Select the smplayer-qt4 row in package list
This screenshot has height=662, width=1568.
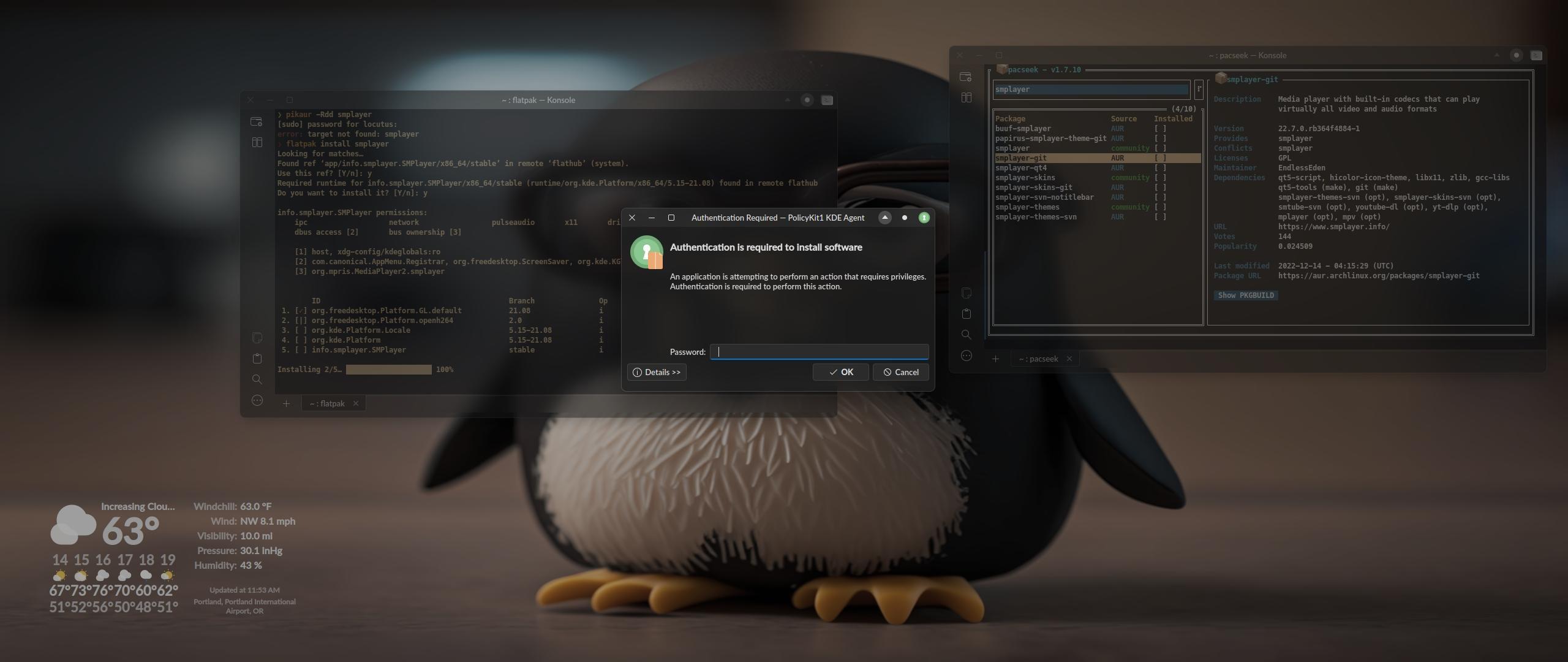1021,168
